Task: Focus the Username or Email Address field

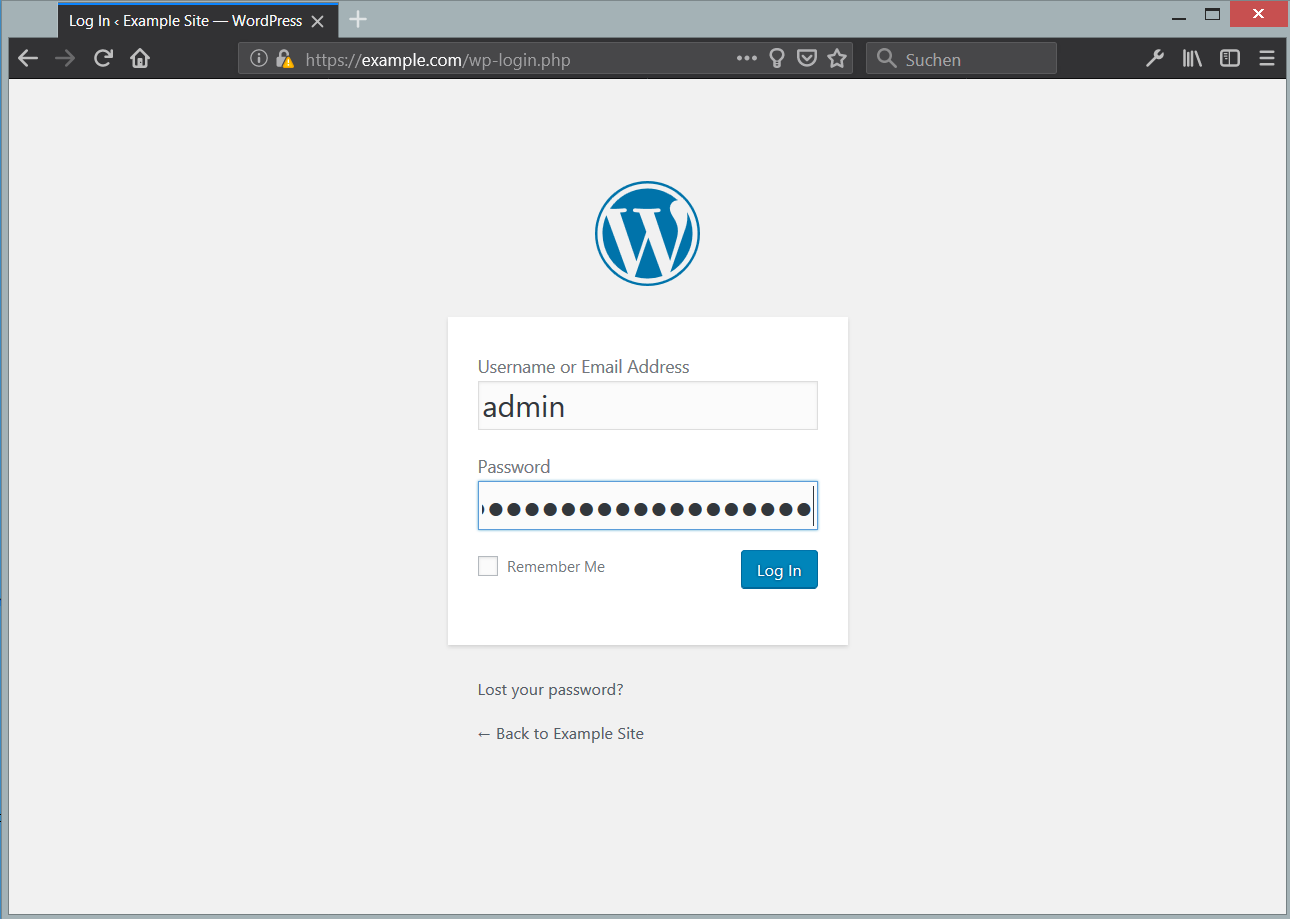Action: coord(647,406)
